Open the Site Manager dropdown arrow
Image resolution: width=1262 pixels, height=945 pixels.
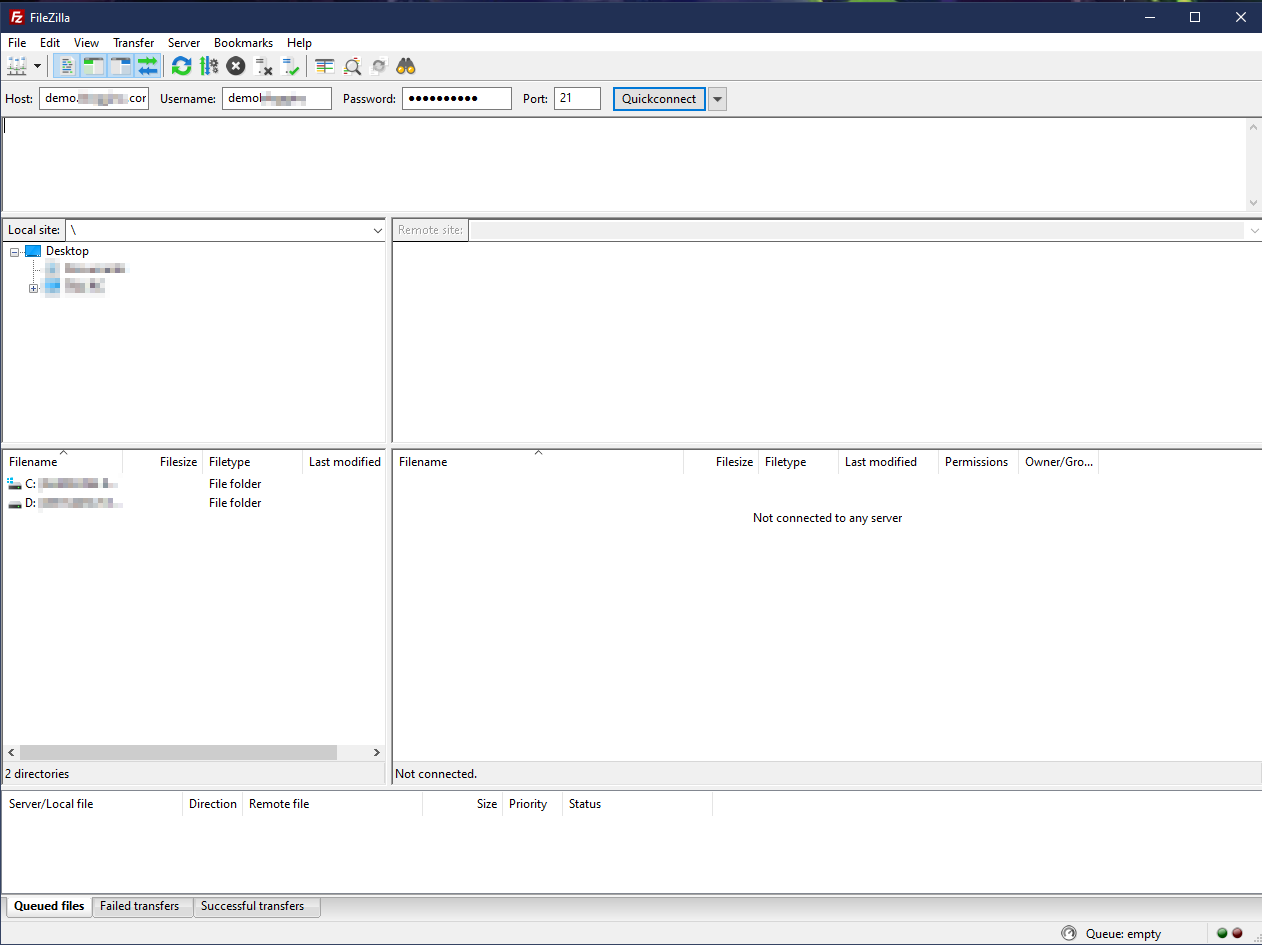[38, 66]
